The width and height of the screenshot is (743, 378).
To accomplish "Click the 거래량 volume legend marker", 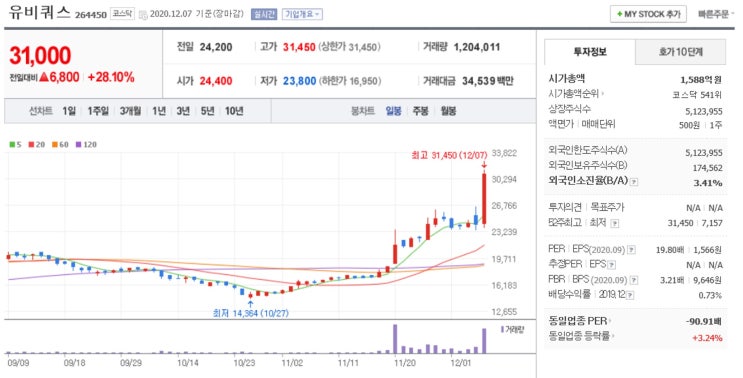I will pos(502,329).
